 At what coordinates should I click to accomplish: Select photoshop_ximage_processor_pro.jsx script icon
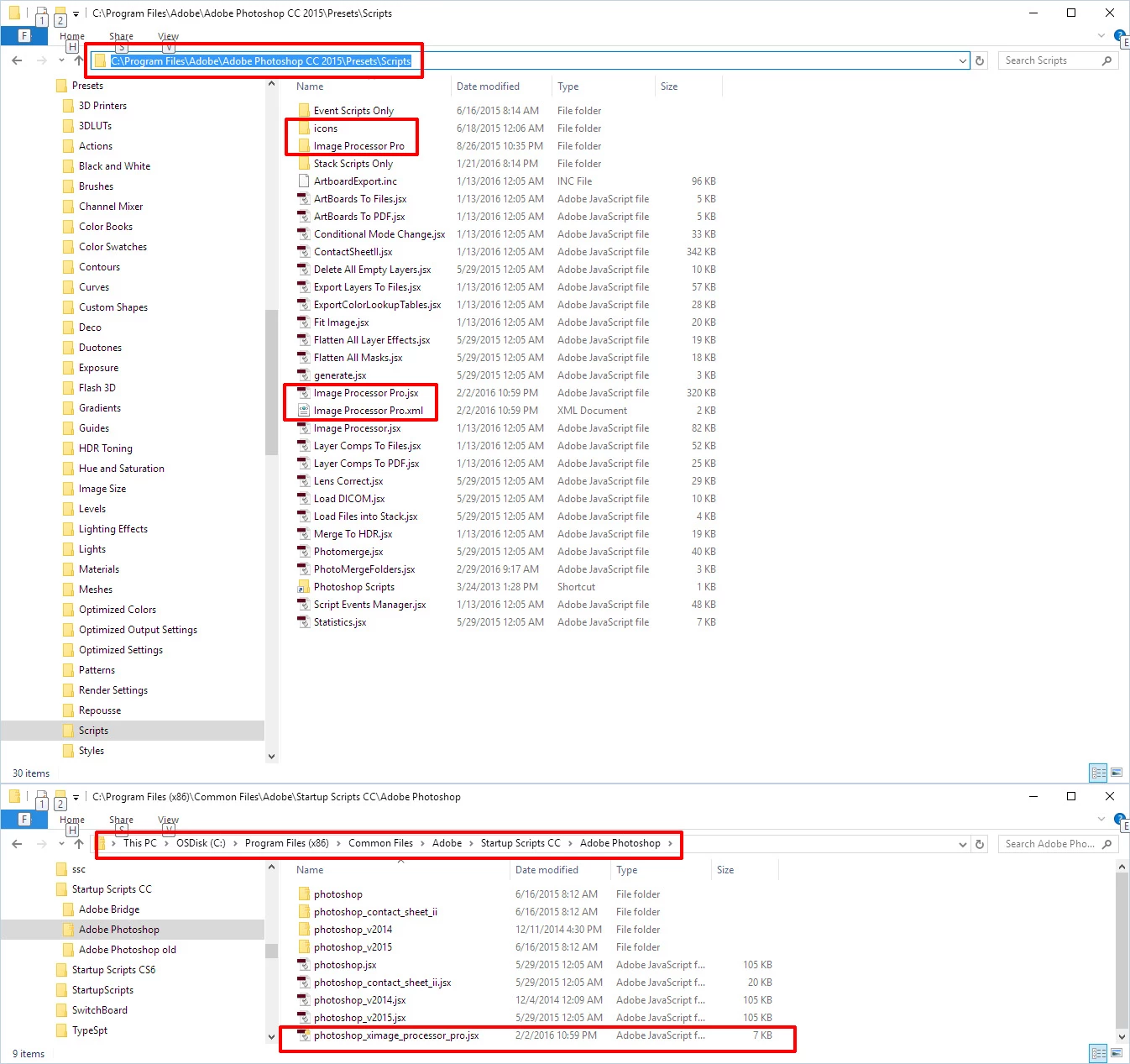coord(304,1035)
